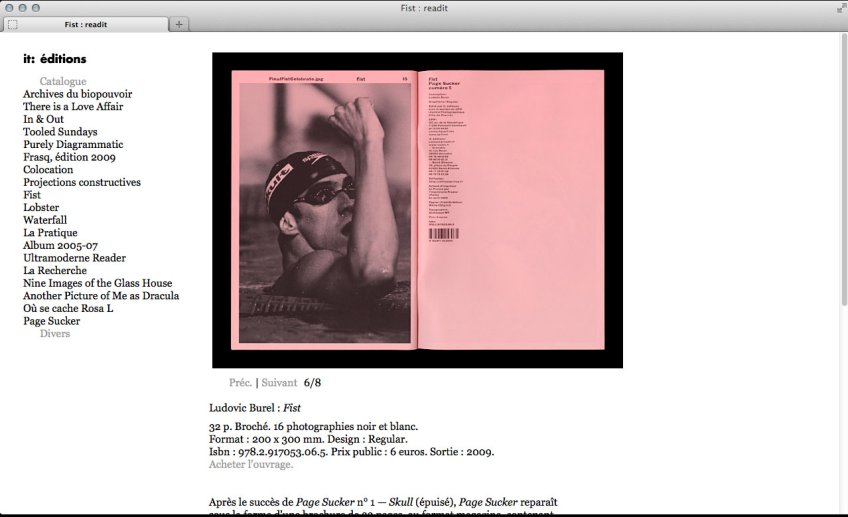Open the Waterfall entry
This screenshot has height=517, width=848.
[x=45, y=220]
